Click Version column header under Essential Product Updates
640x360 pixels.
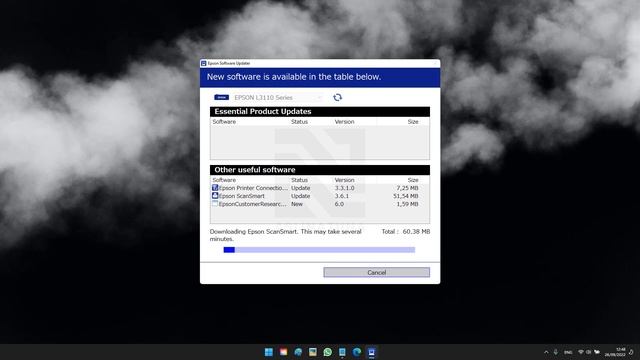344,122
